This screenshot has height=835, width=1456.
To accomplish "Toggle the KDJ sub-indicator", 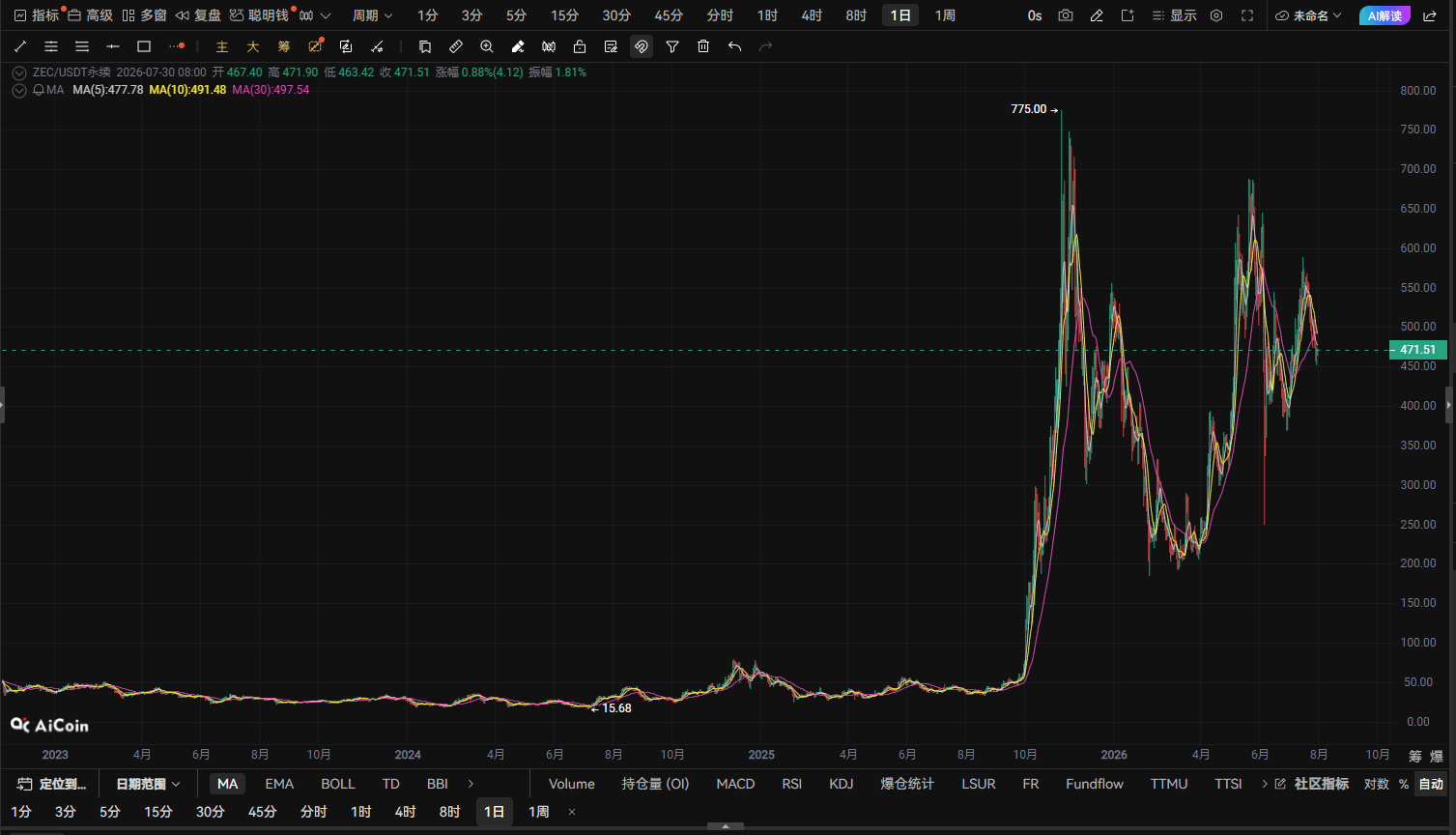I will (x=842, y=784).
